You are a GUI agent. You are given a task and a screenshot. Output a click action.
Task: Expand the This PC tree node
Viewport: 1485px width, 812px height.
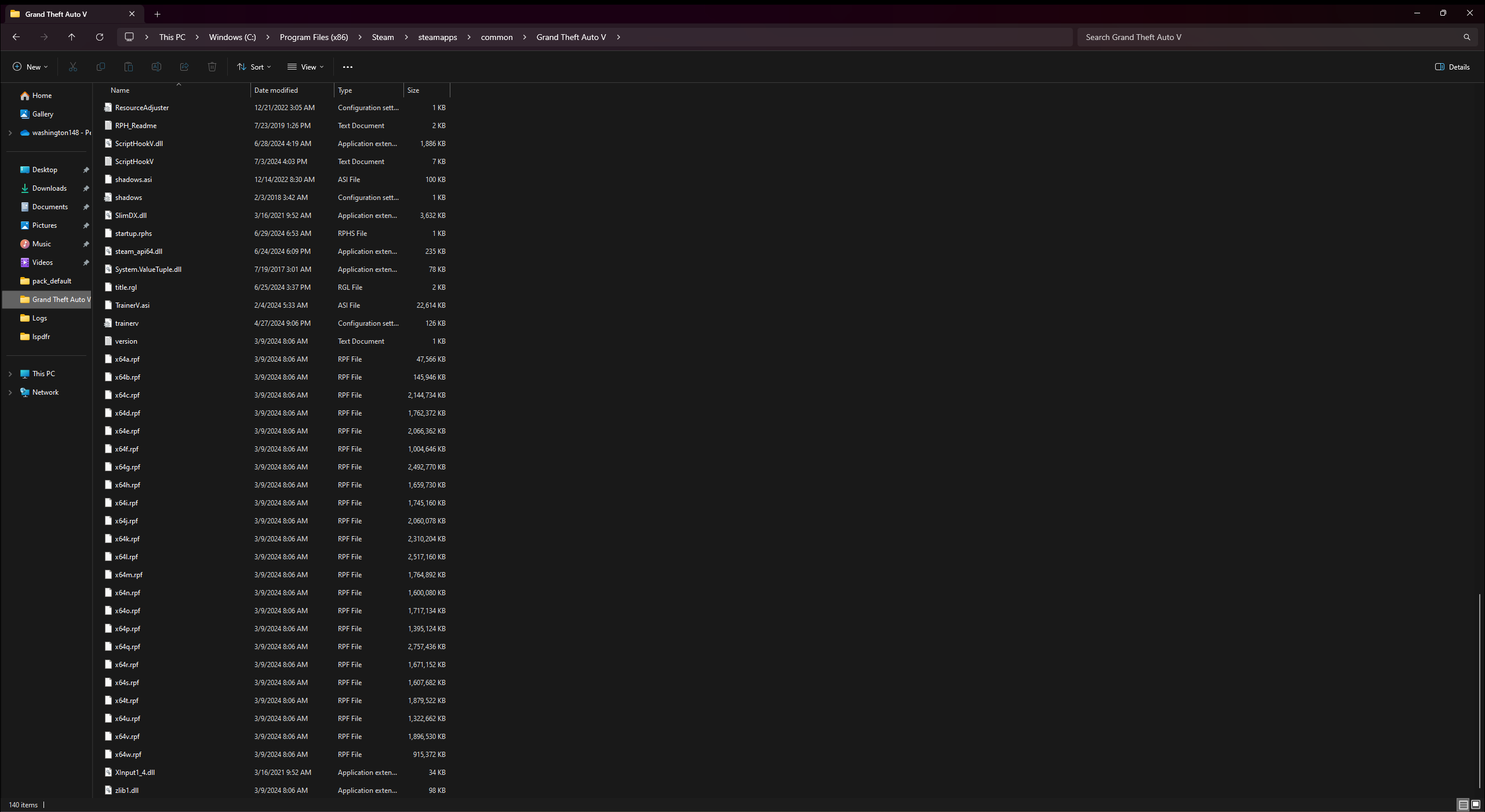coord(10,374)
